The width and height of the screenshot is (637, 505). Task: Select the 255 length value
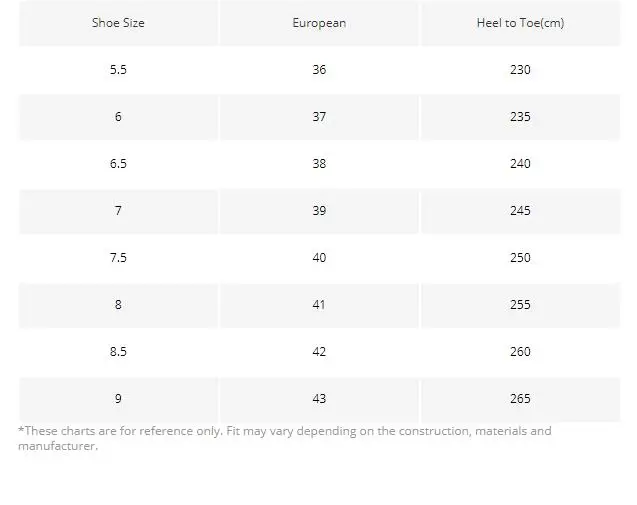pyautogui.click(x=520, y=305)
